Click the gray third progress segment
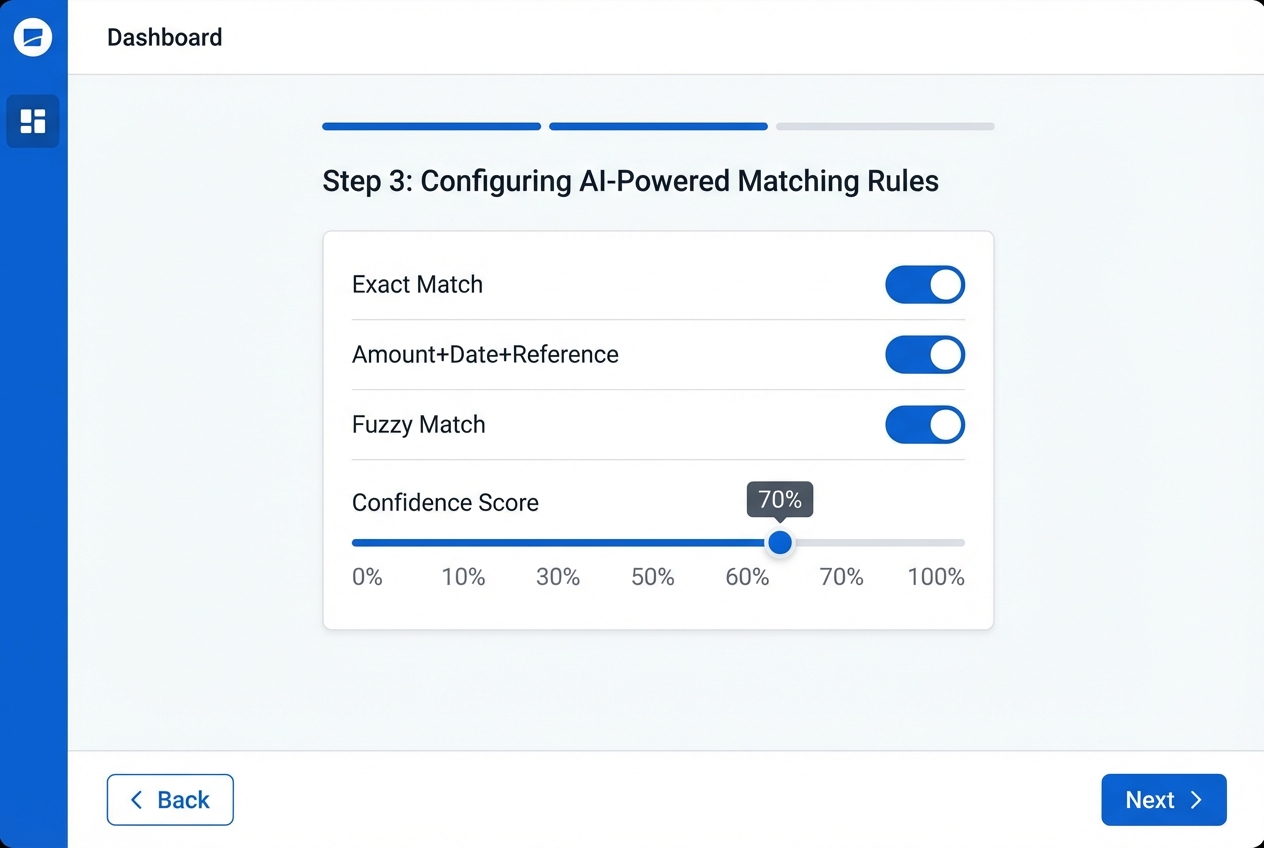Screen dimensions: 1264x848 coord(884,126)
